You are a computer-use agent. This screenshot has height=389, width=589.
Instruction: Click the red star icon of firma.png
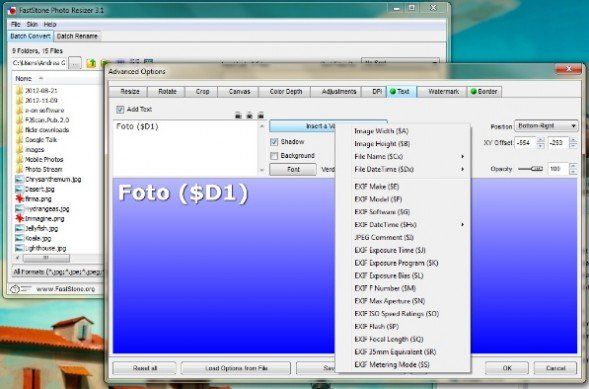tap(20, 199)
